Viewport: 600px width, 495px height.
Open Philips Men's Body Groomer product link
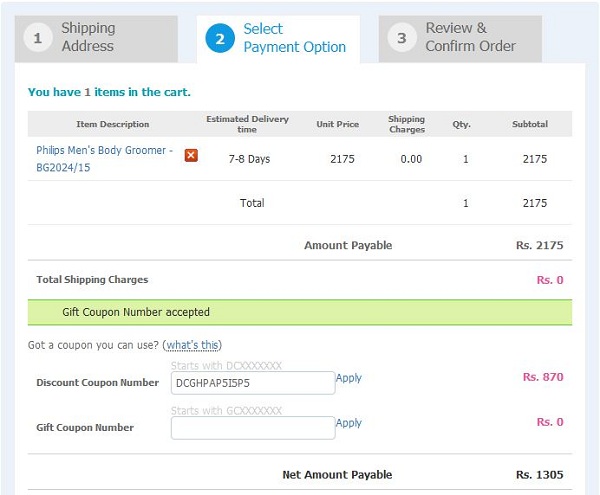104,158
